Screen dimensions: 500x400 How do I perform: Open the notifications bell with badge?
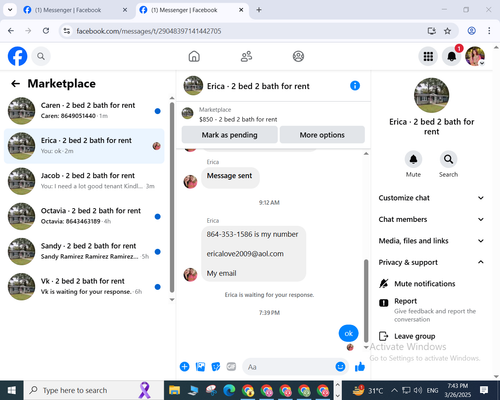pos(452,56)
